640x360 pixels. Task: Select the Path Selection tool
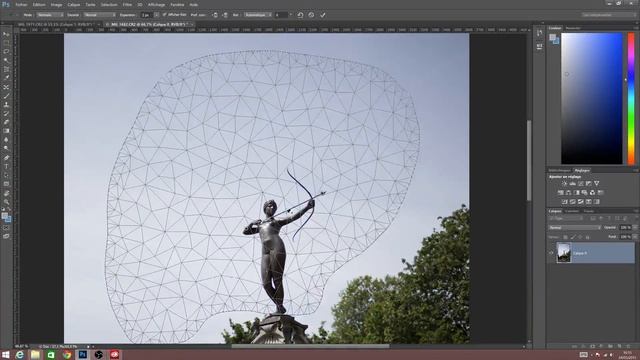(x=6, y=175)
